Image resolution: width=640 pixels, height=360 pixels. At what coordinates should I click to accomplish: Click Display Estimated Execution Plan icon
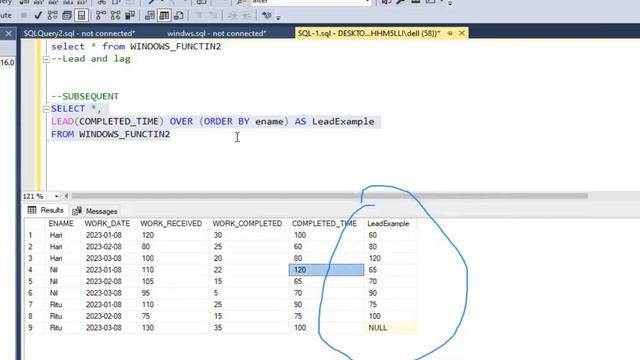click(x=53, y=16)
